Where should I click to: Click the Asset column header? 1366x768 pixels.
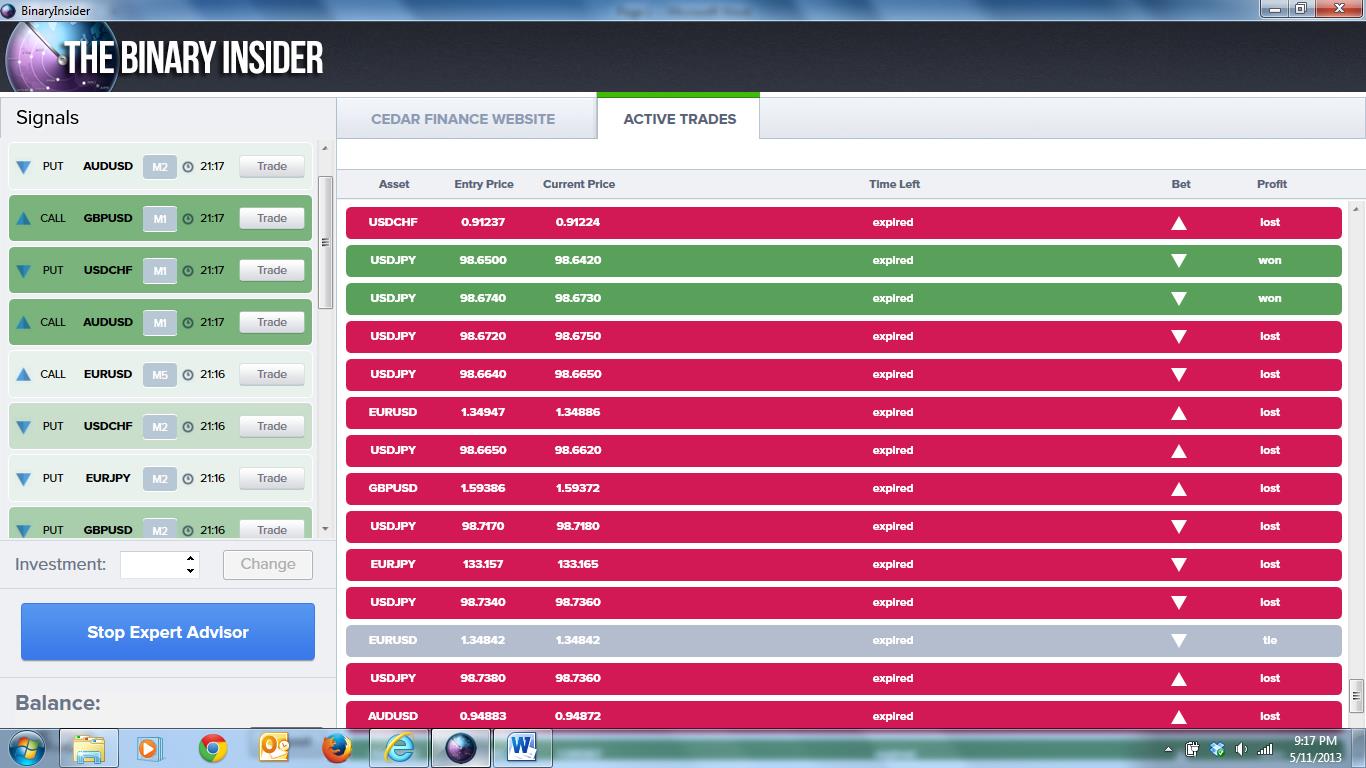point(394,184)
